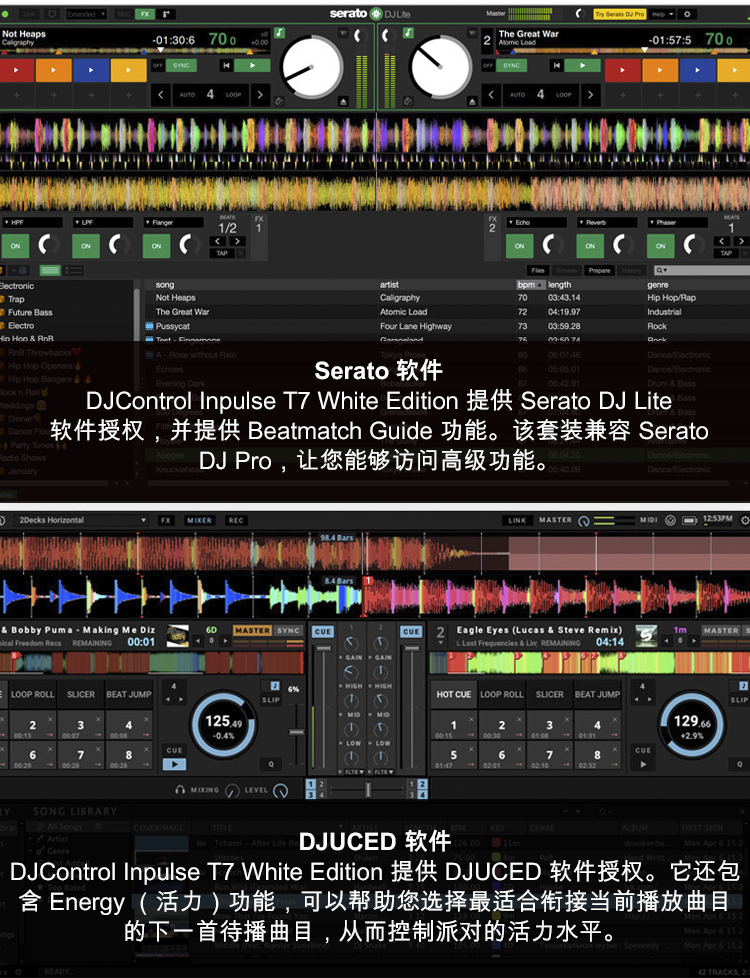The image size is (750, 978).
Task: Click the DJUCED left deck play icon
Action: coord(174,764)
